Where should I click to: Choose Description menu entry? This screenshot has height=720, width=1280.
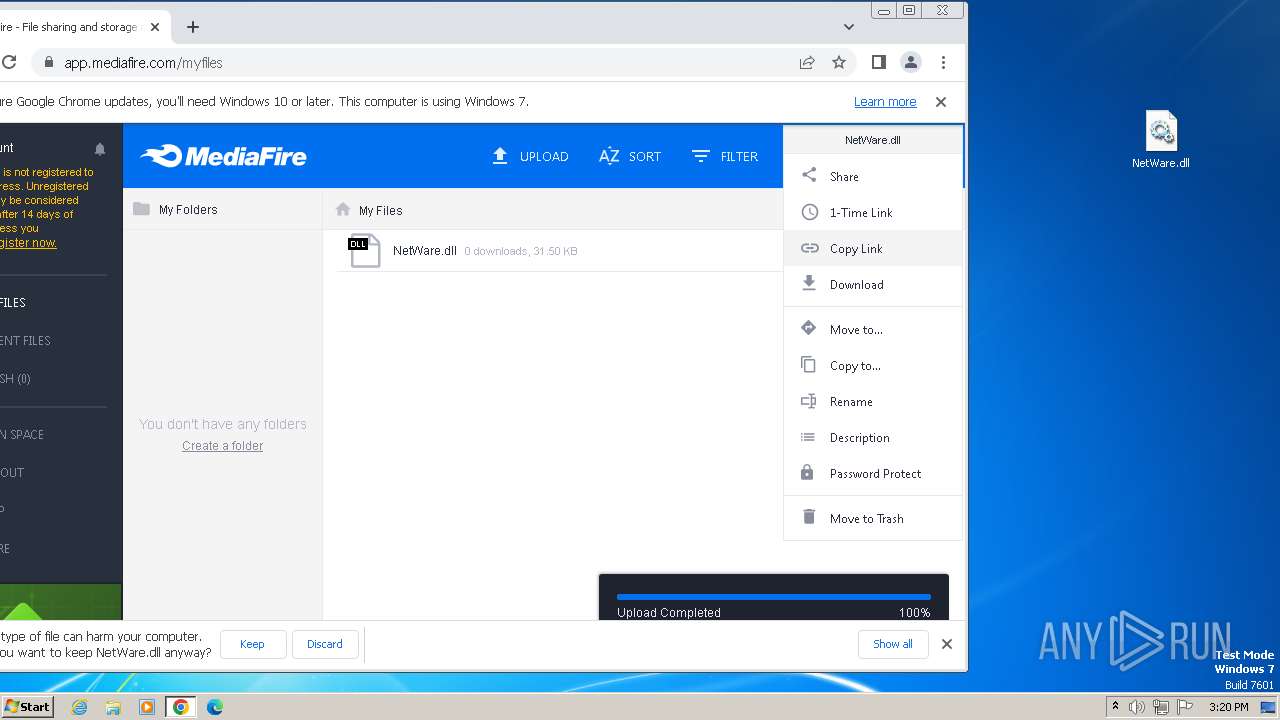(x=873, y=437)
